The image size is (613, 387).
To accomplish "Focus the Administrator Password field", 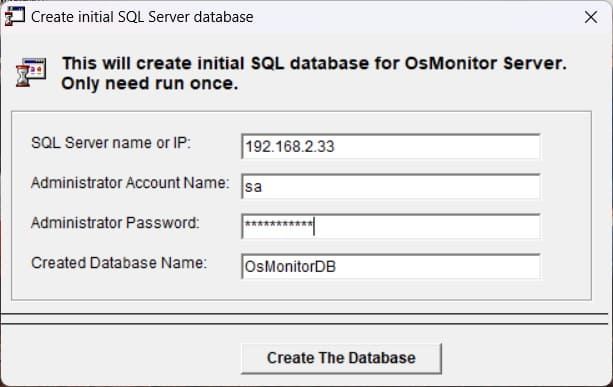I will pyautogui.click(x=391, y=226).
